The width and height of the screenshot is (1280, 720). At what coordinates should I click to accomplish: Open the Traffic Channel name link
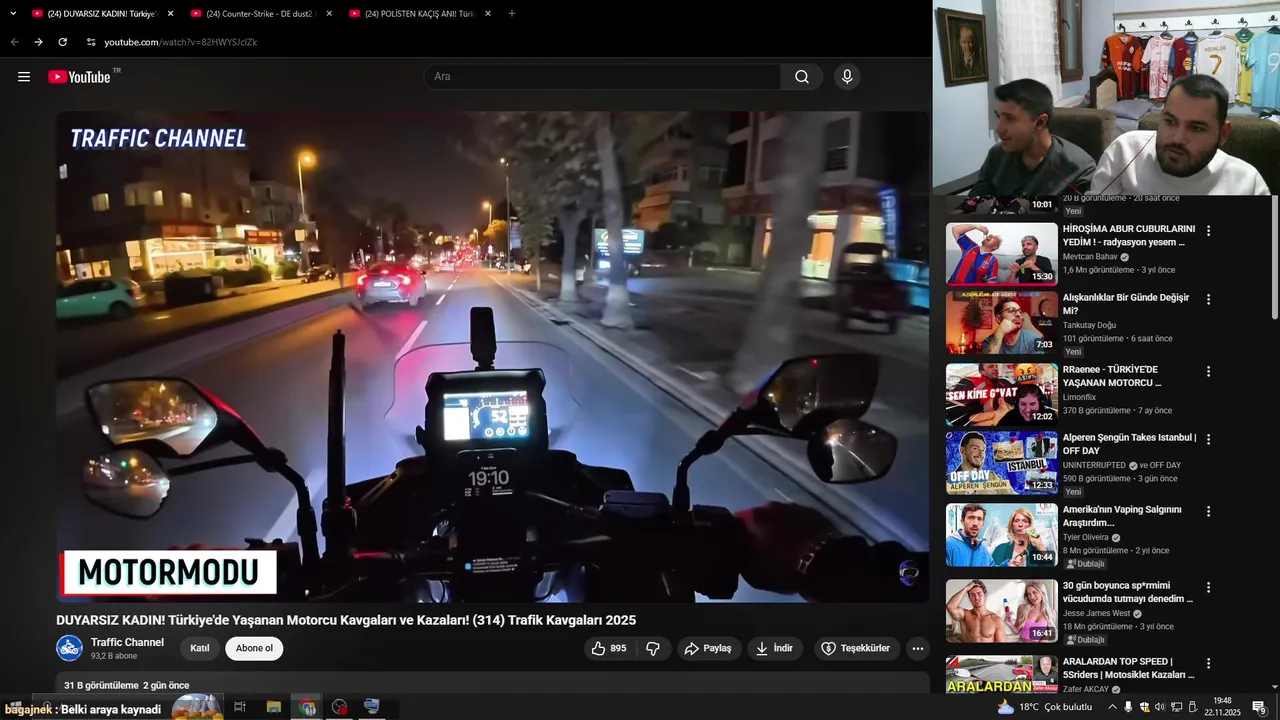(x=127, y=642)
